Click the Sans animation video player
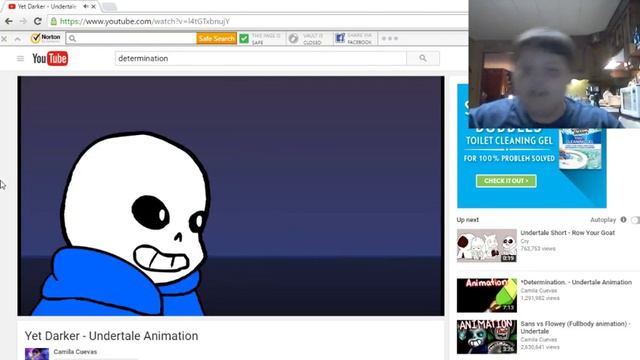 tap(231, 196)
